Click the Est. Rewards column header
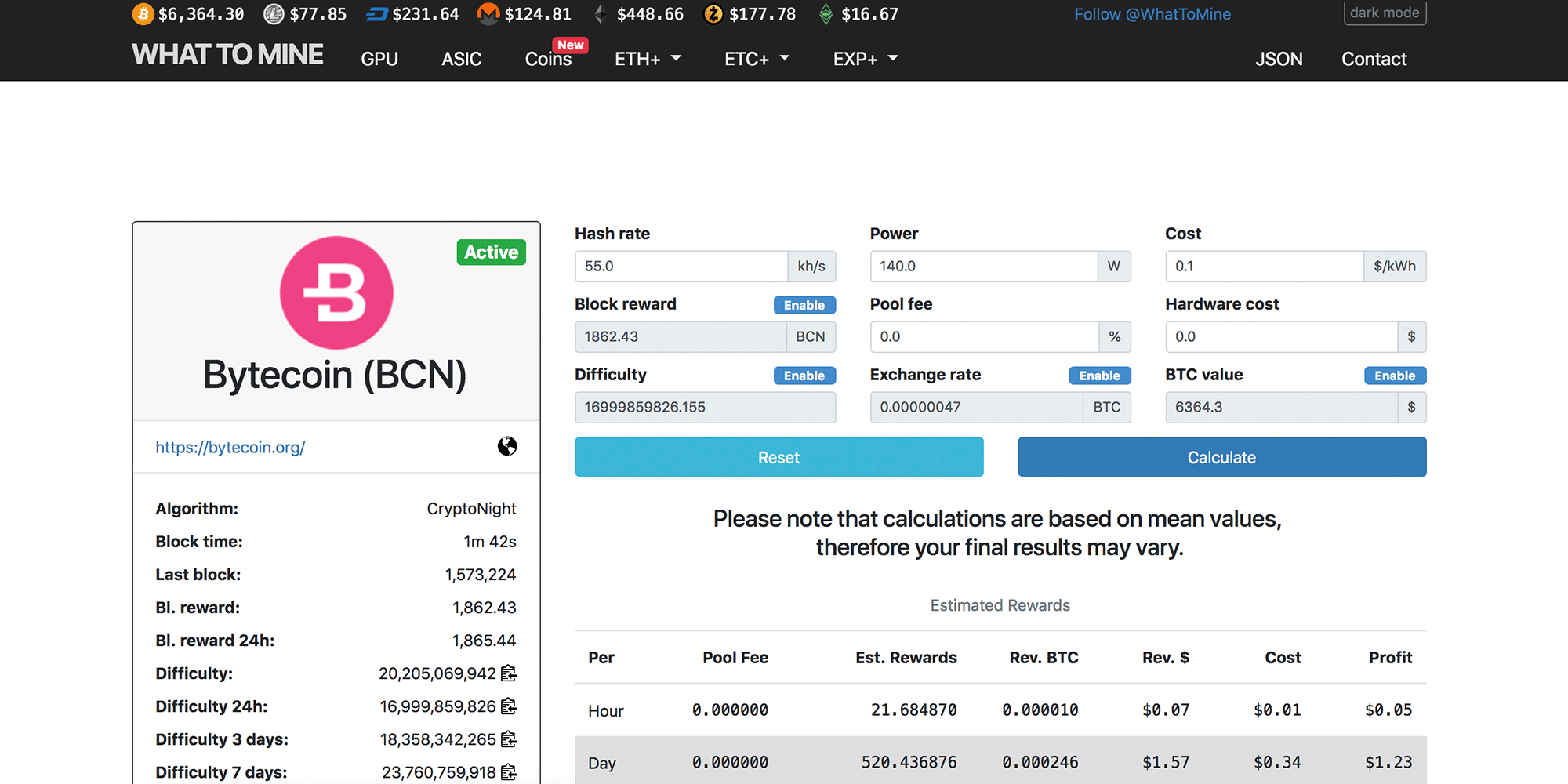 (x=906, y=658)
